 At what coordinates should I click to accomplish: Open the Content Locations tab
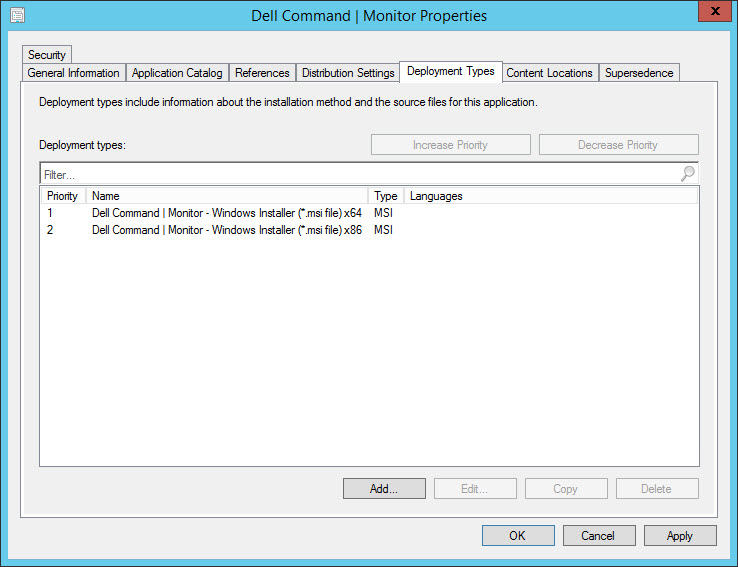[x=549, y=73]
